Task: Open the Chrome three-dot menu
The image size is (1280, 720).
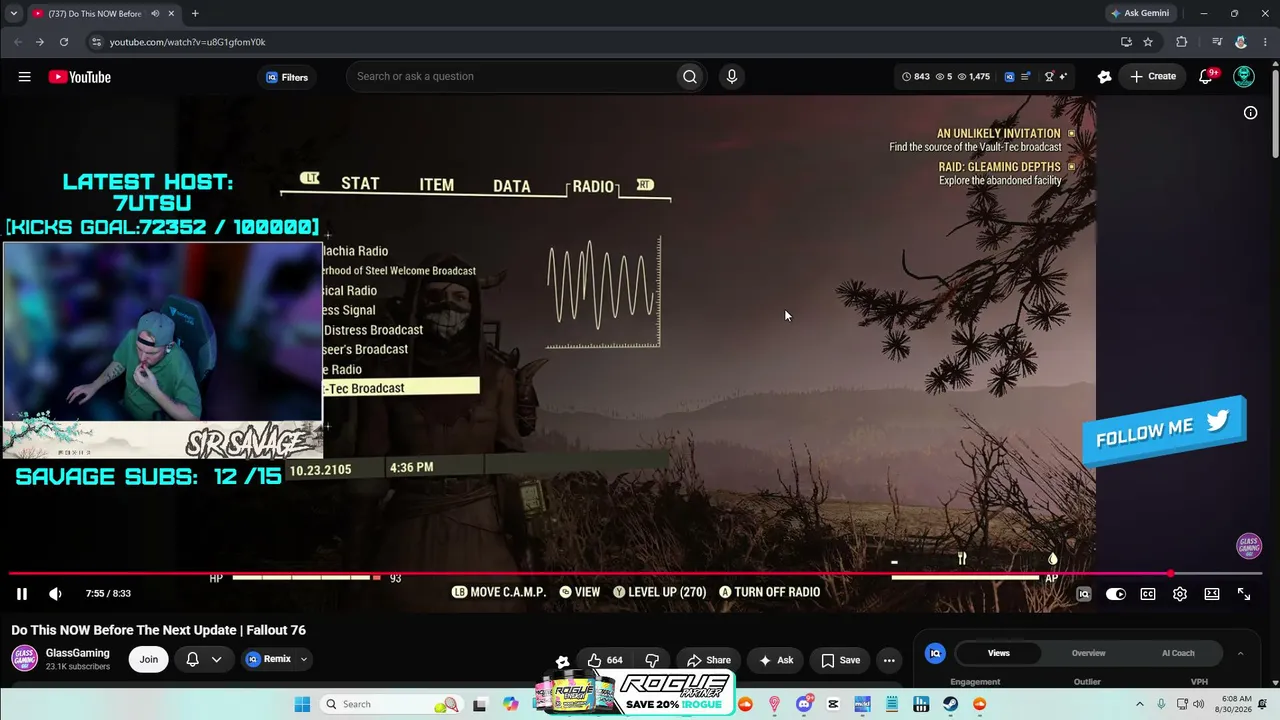Action: point(1265,42)
